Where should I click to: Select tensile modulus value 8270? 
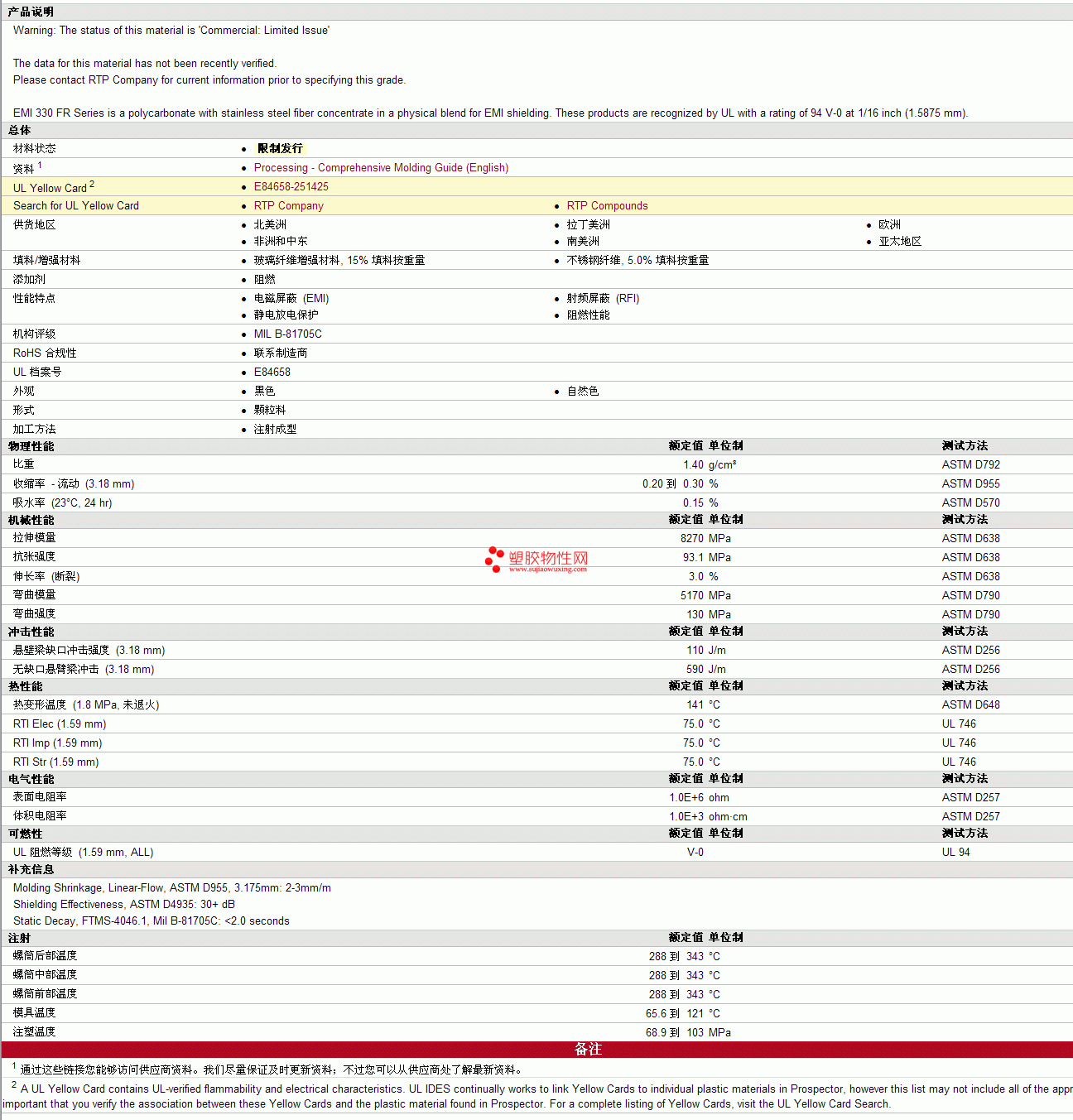(x=692, y=538)
